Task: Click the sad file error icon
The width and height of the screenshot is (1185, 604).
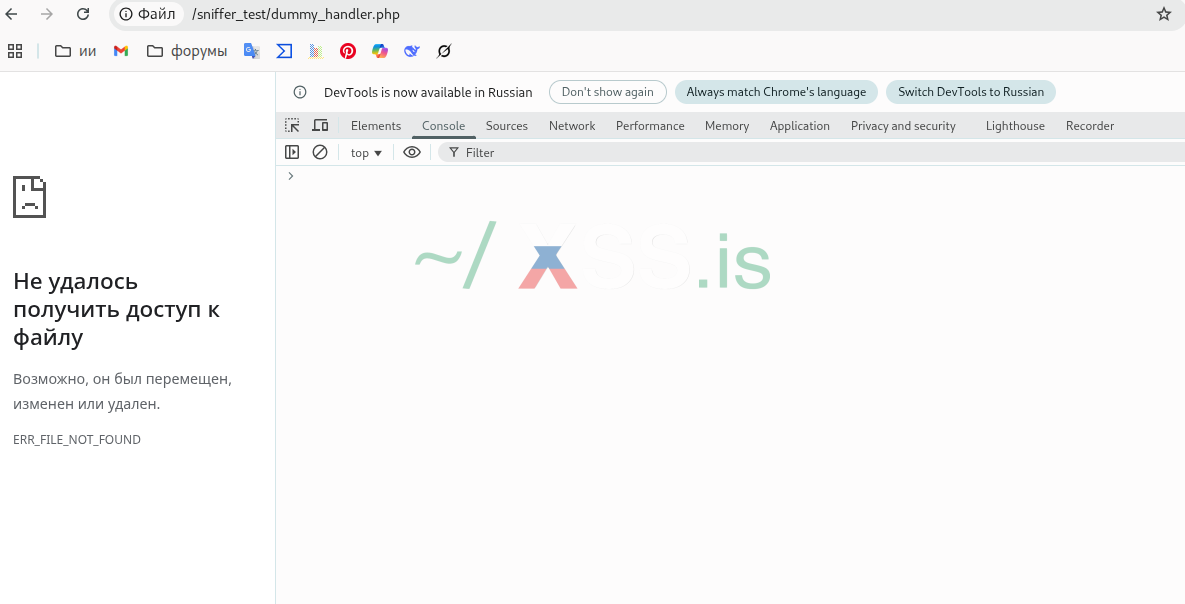Action: point(29,197)
